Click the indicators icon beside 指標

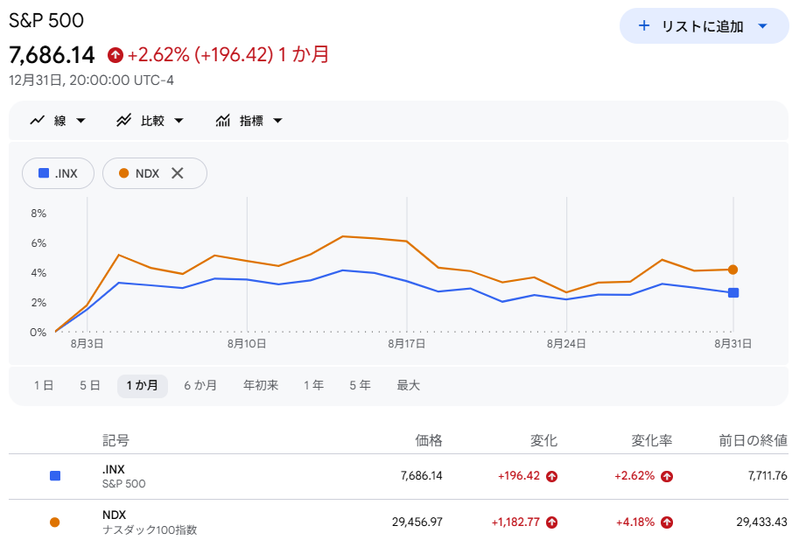(223, 120)
